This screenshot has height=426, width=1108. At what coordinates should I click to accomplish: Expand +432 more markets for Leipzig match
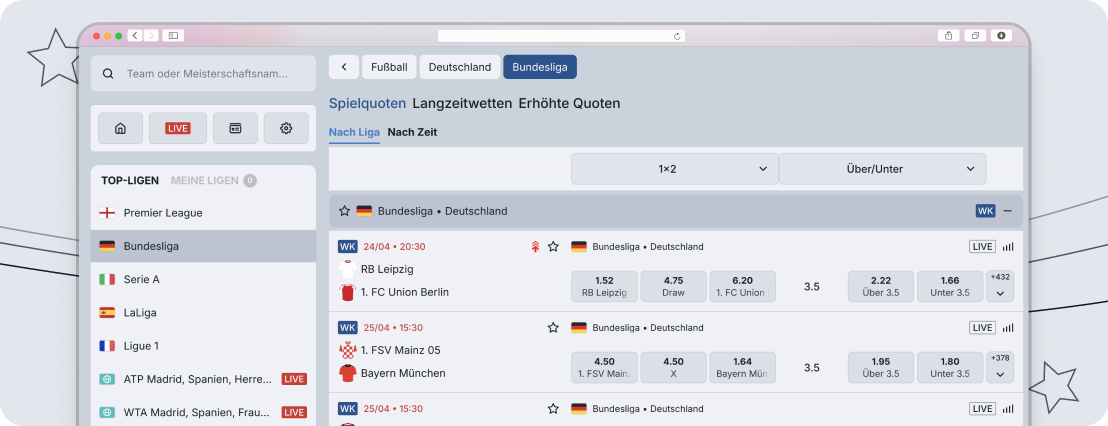point(1000,286)
